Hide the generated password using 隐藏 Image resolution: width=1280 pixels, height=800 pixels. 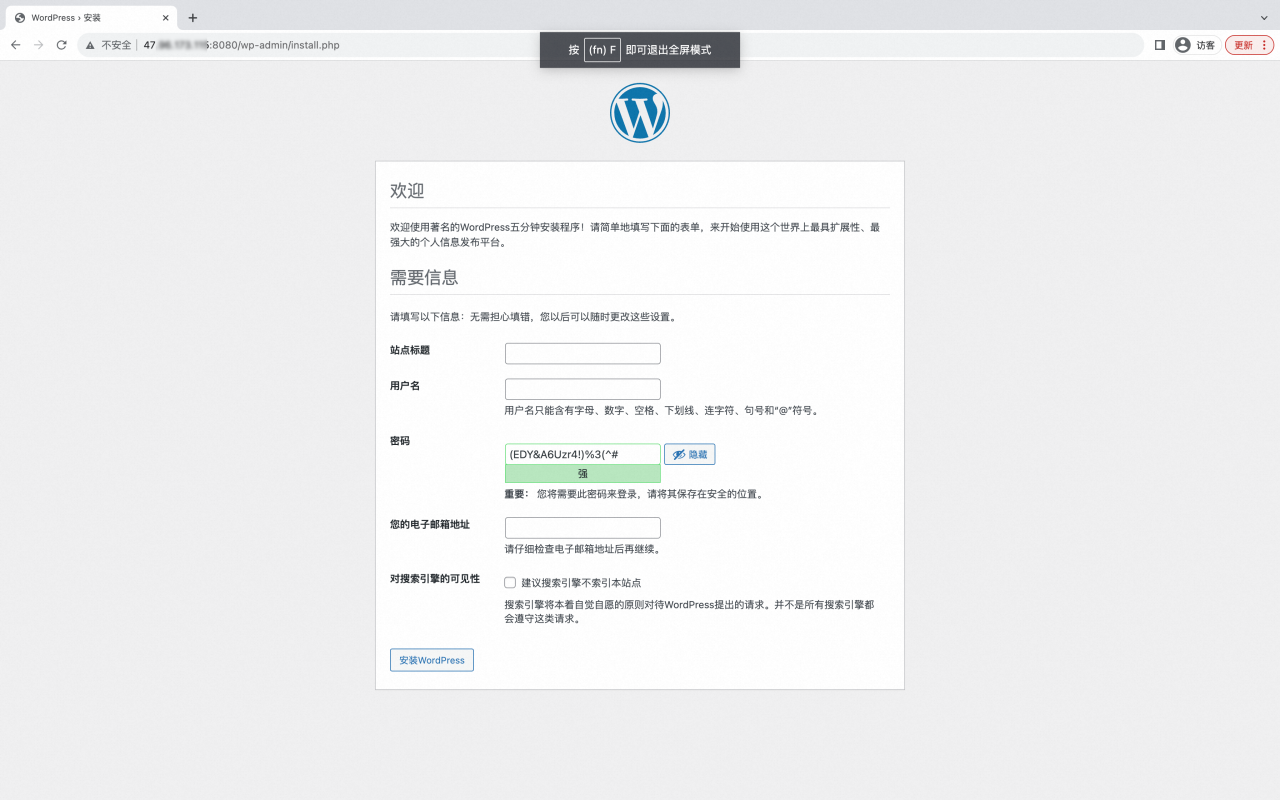(690, 454)
